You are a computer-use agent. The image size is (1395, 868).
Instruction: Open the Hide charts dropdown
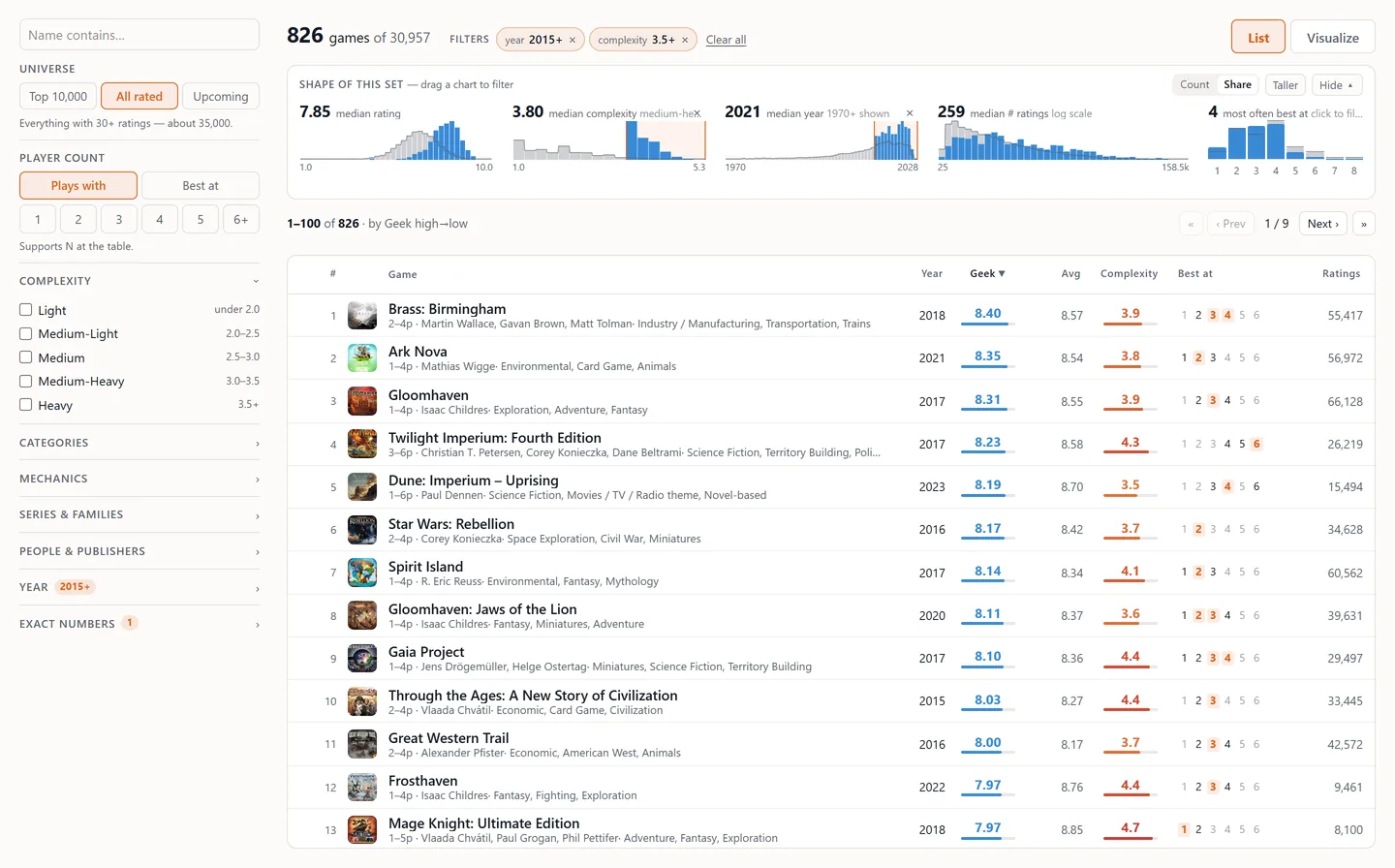(x=1337, y=85)
